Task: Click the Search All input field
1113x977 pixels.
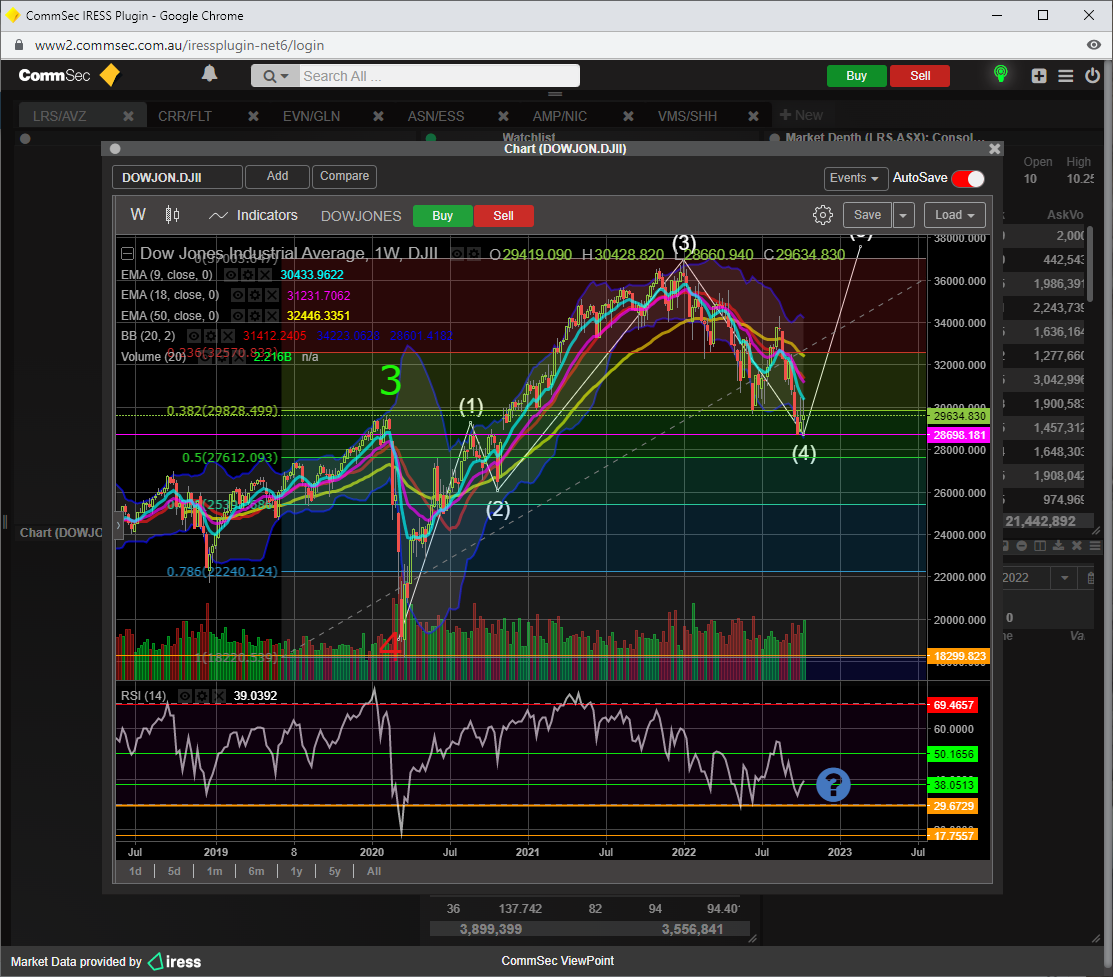Action: pyautogui.click(x=439, y=76)
